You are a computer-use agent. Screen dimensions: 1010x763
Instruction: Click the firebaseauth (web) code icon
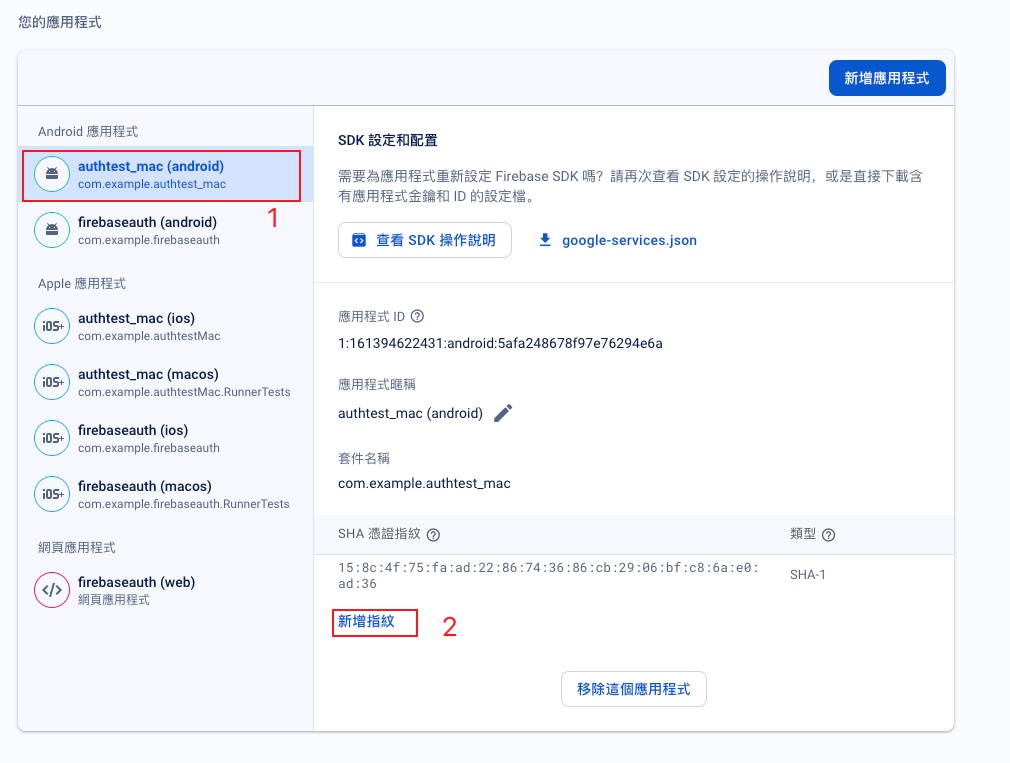[51, 590]
